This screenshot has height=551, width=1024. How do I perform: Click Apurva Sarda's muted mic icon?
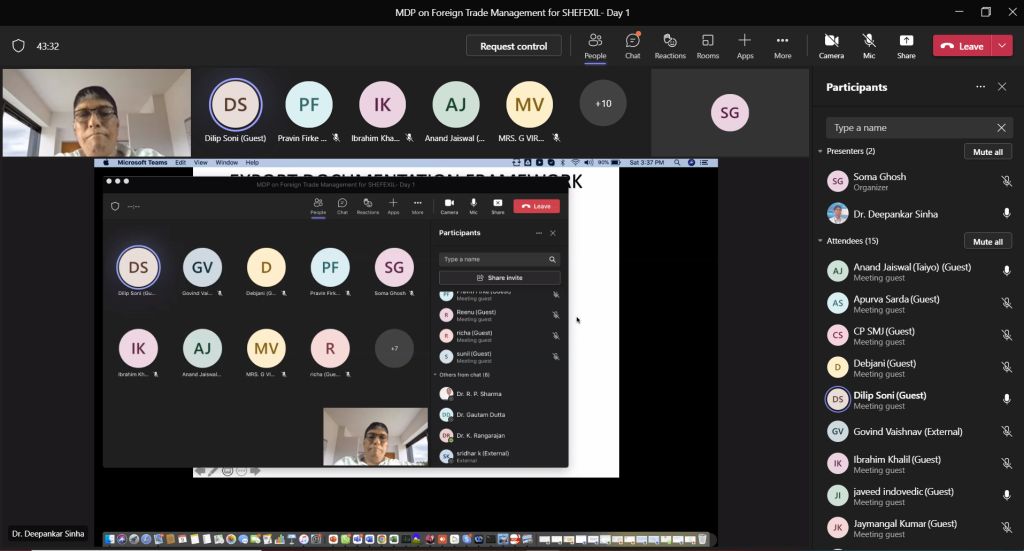pyautogui.click(x=1006, y=303)
